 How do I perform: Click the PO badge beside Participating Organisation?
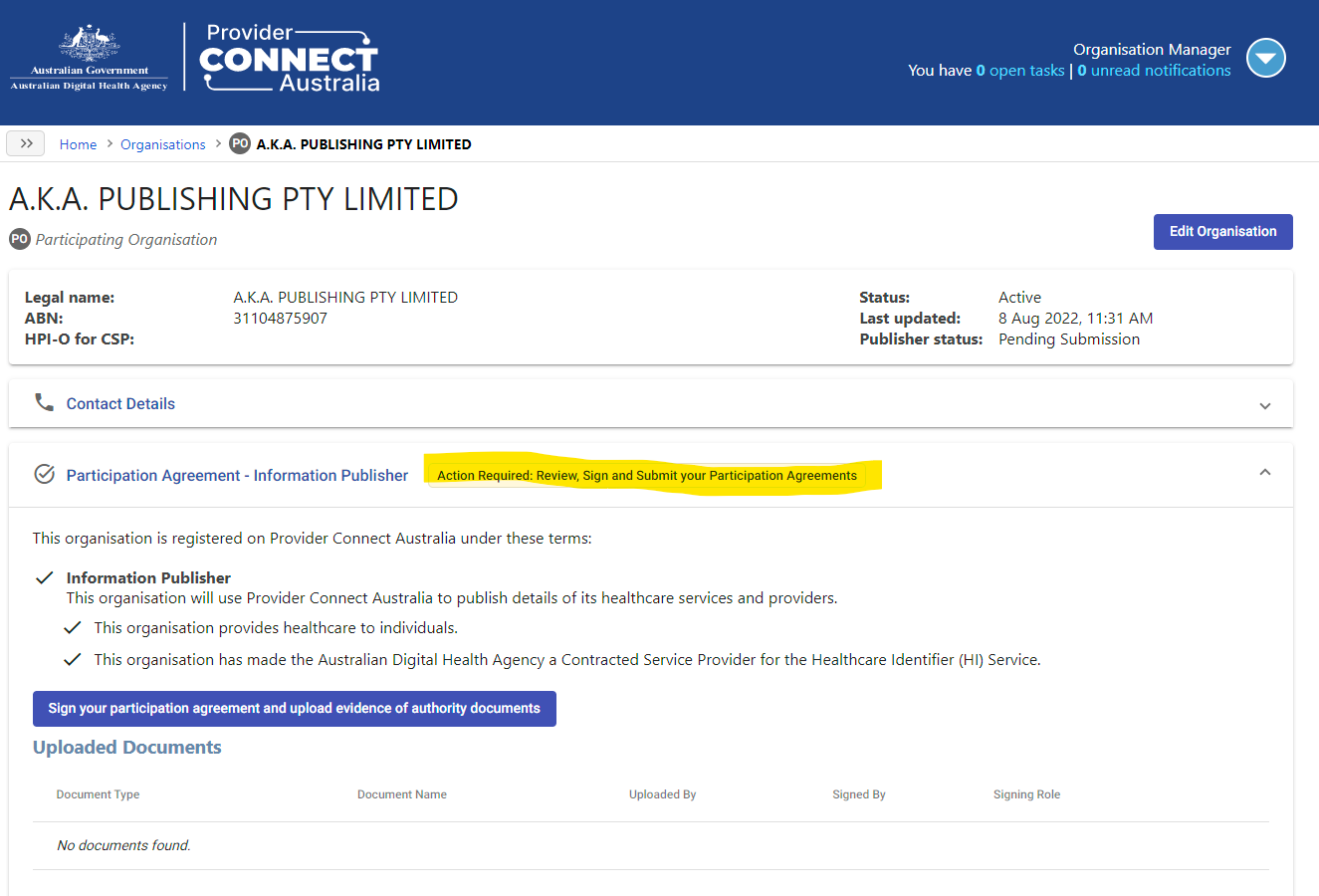20,239
